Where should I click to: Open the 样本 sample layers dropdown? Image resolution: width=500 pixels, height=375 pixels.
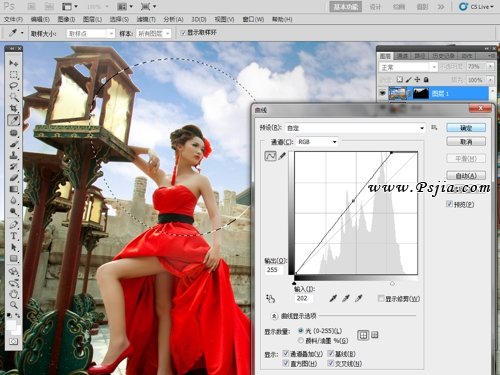154,34
